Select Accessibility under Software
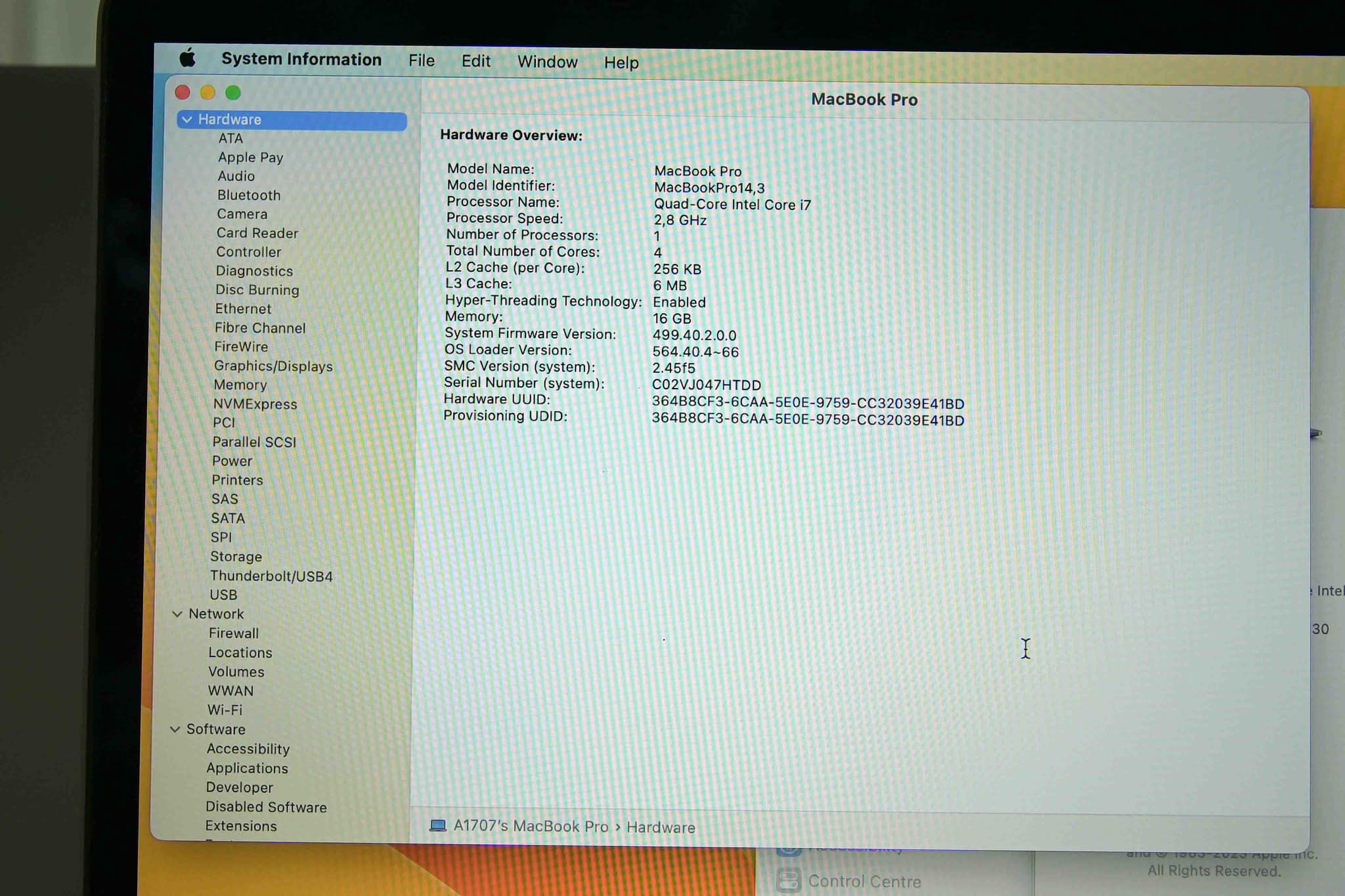1345x896 pixels. (x=248, y=749)
